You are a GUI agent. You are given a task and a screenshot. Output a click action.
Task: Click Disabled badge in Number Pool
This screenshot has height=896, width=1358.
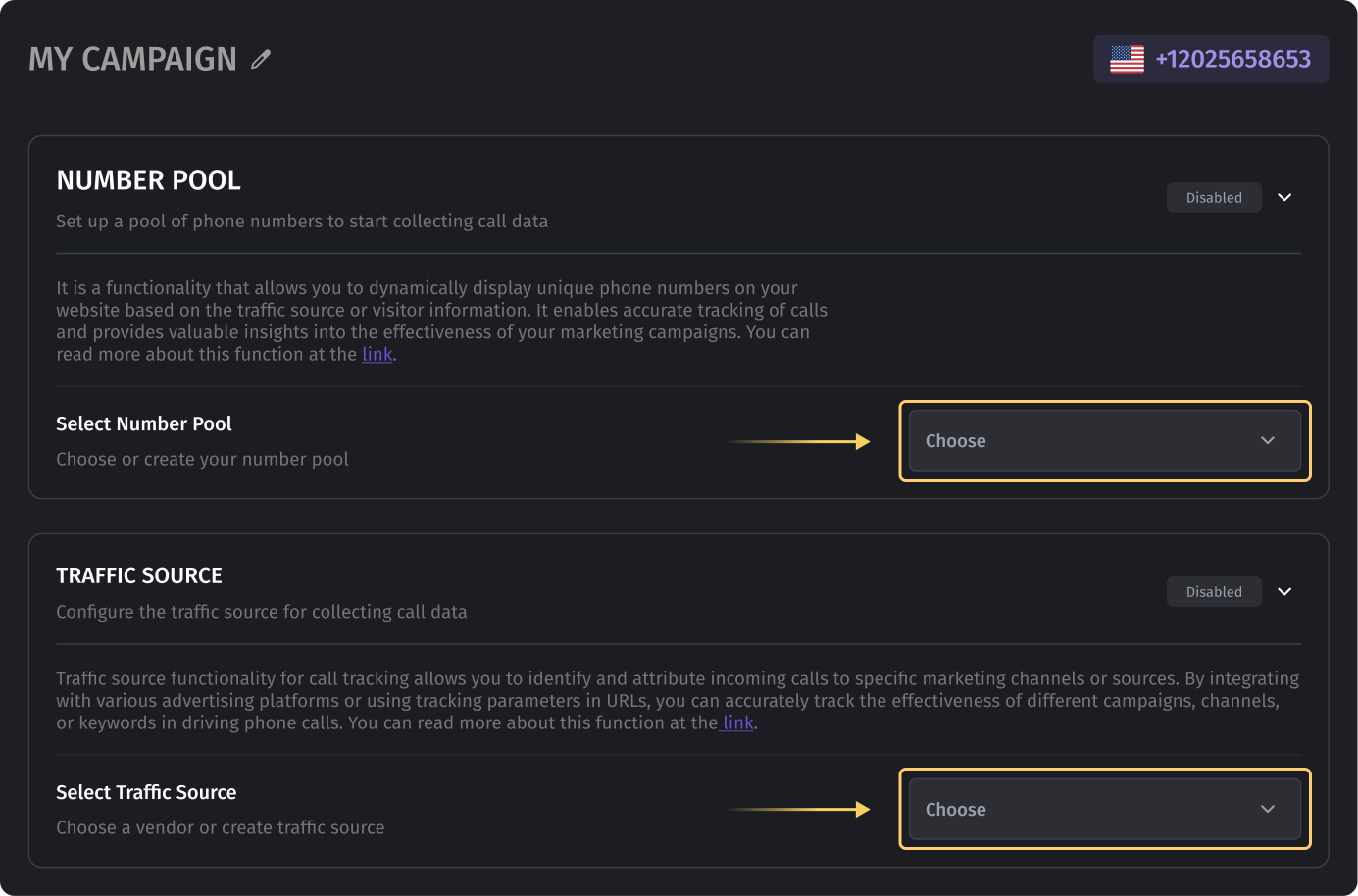(1214, 197)
